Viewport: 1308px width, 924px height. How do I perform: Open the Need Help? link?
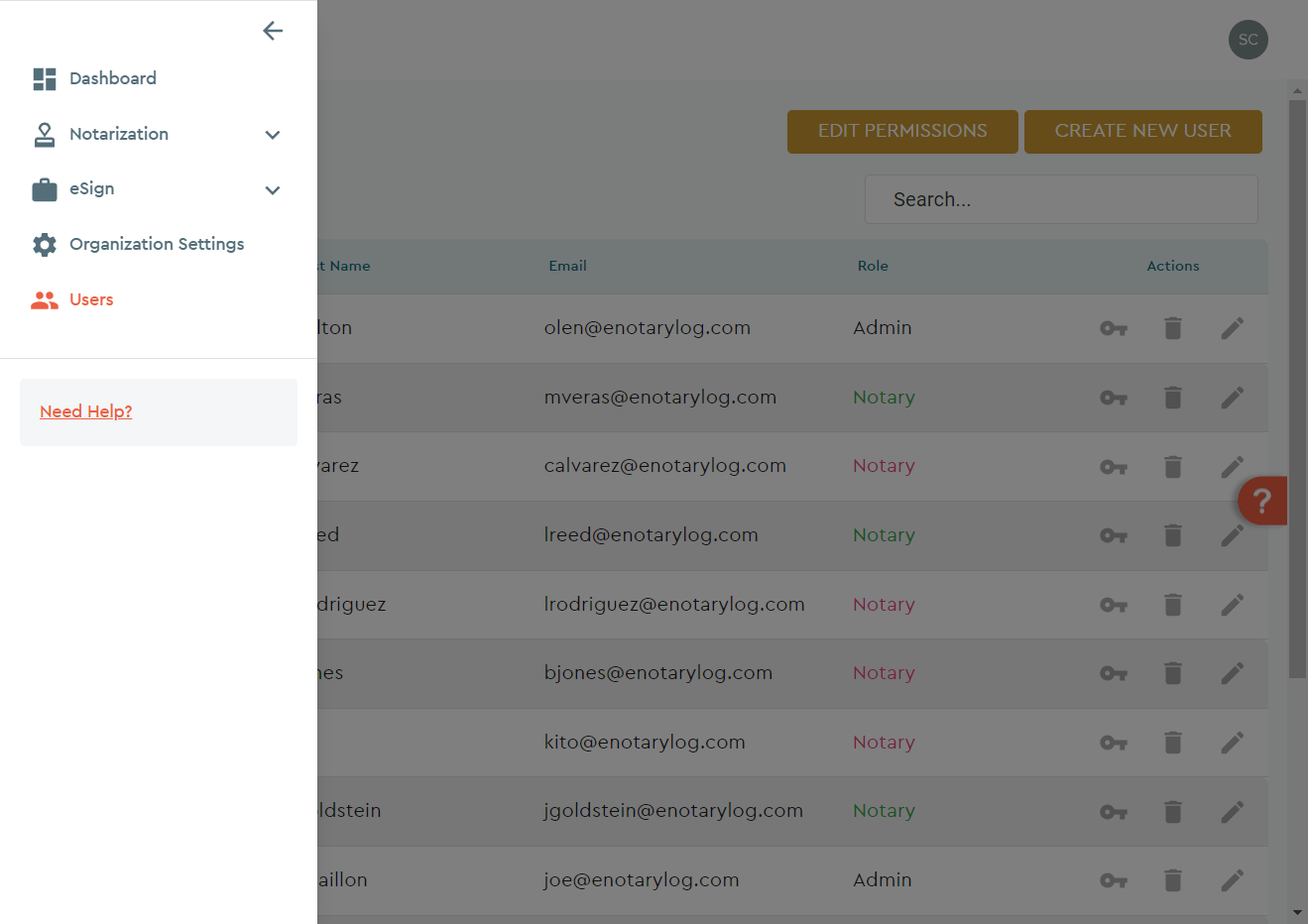point(85,411)
